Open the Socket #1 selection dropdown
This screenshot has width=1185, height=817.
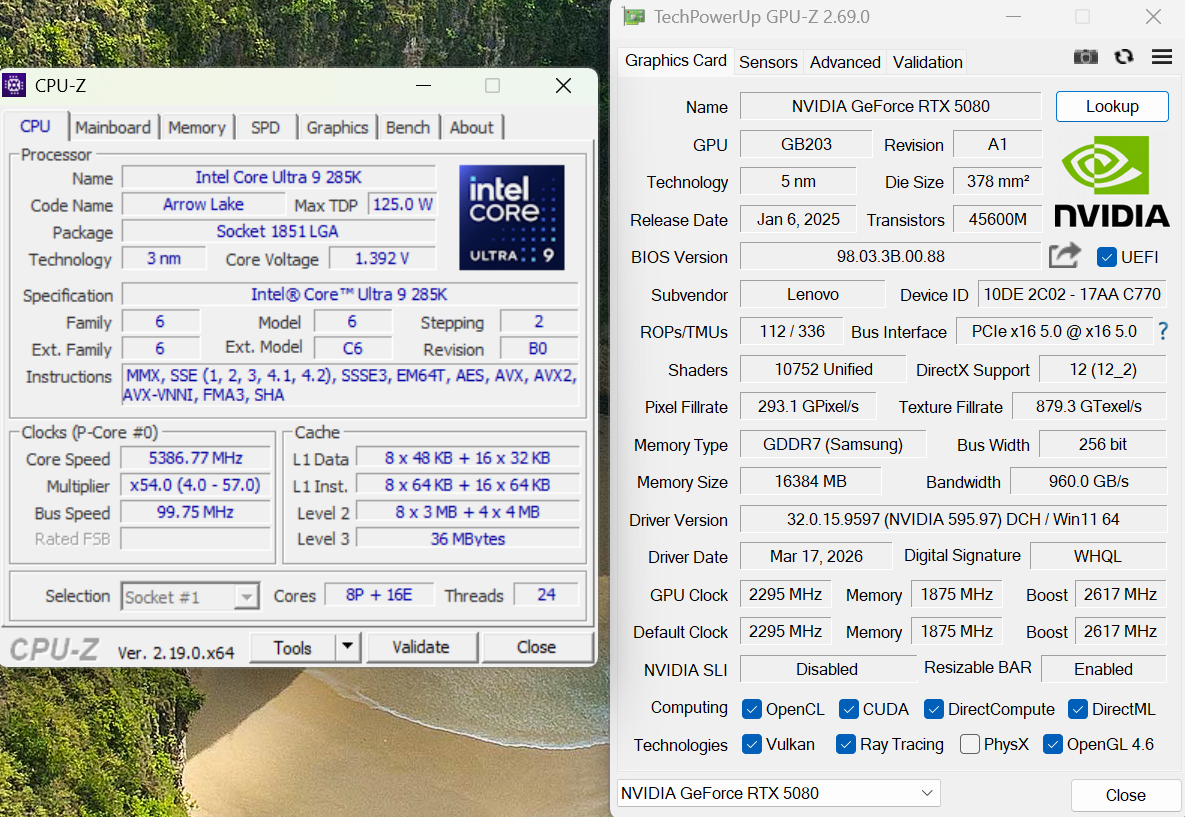tap(190, 597)
